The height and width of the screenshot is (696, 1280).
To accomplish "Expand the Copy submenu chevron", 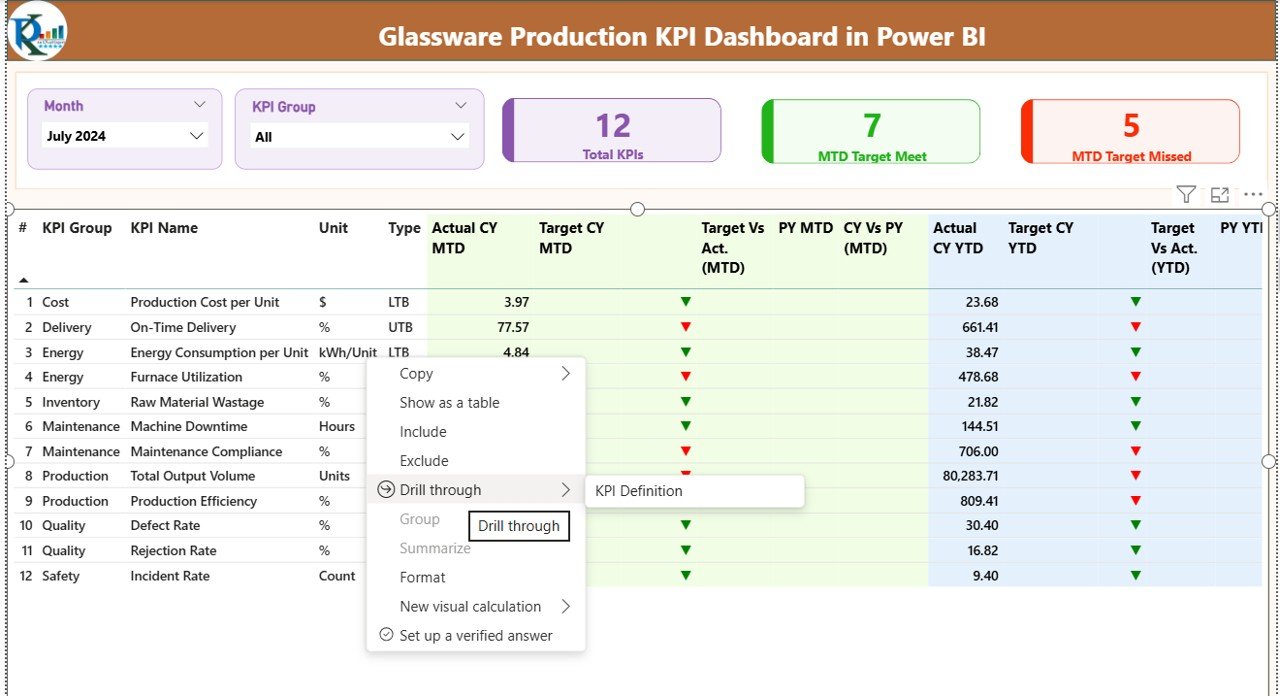I will point(567,373).
